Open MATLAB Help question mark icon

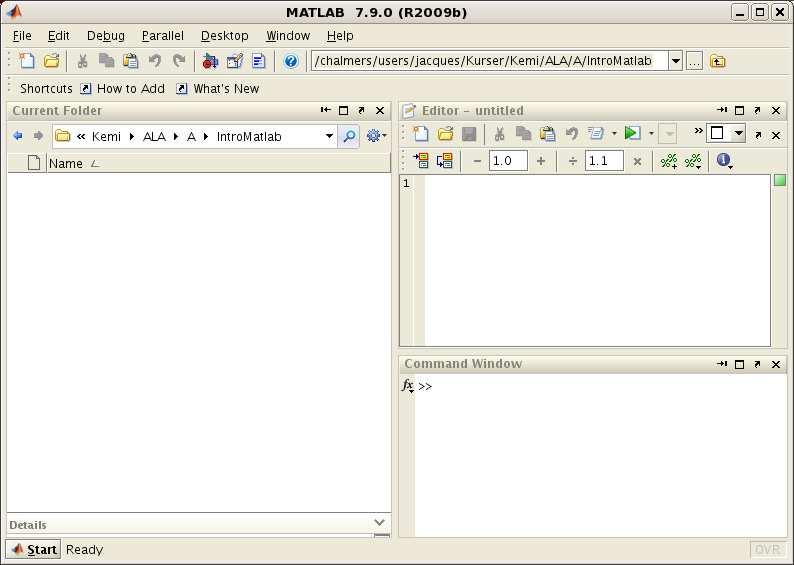291,61
